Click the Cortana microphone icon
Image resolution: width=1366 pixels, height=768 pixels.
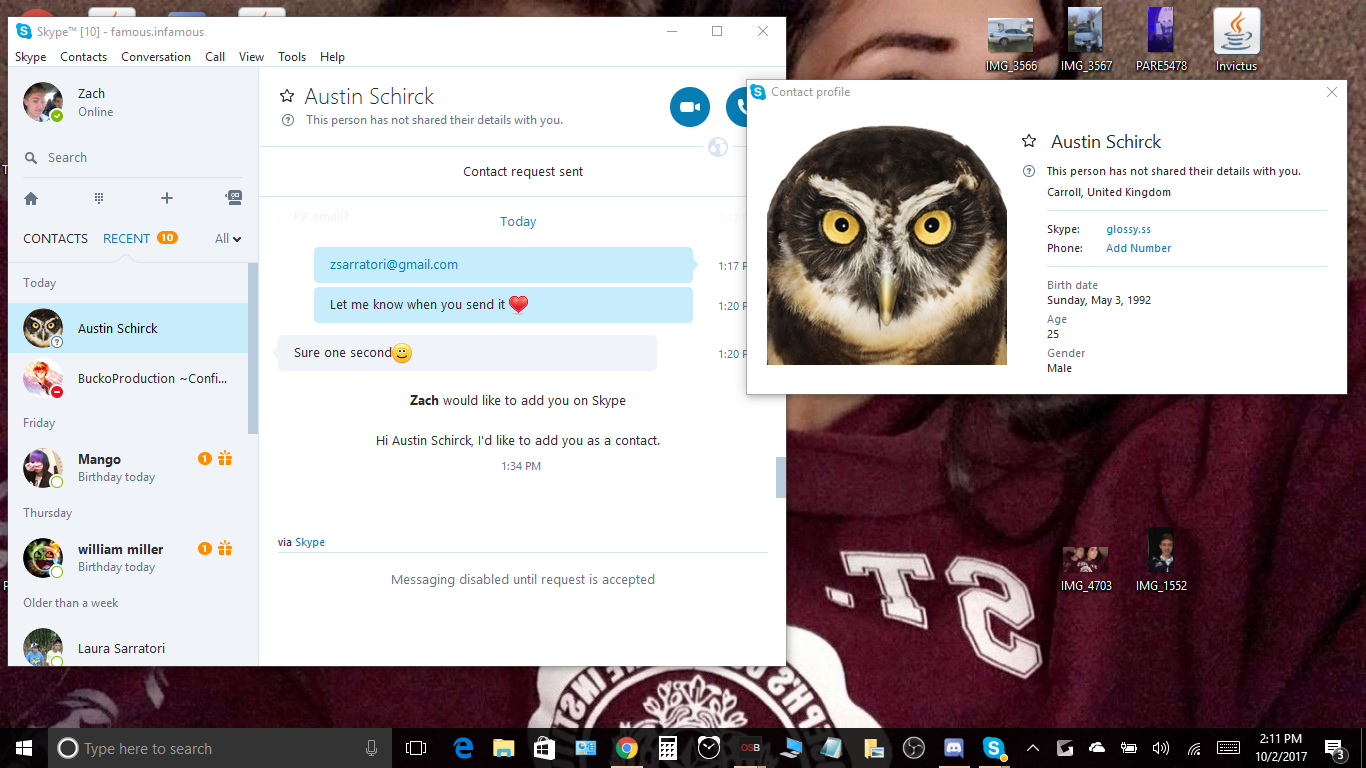(x=371, y=748)
